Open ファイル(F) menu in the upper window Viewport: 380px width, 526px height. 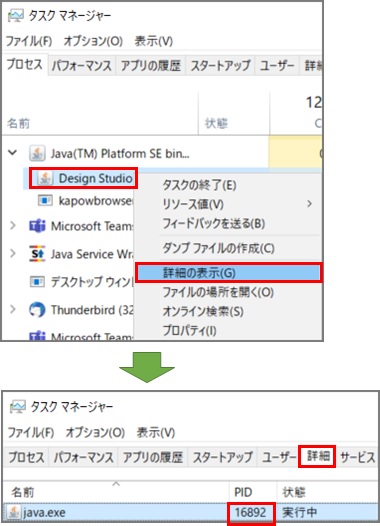(29, 41)
